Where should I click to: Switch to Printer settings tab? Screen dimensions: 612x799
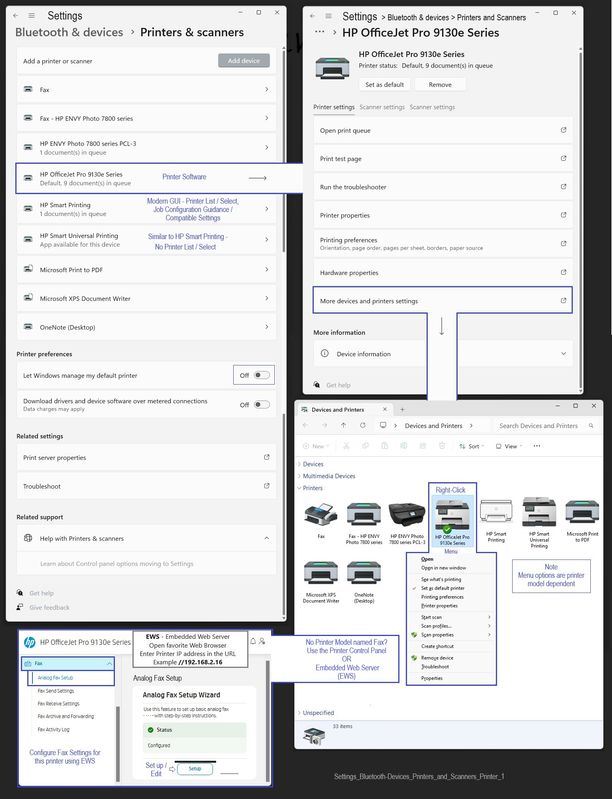point(334,107)
